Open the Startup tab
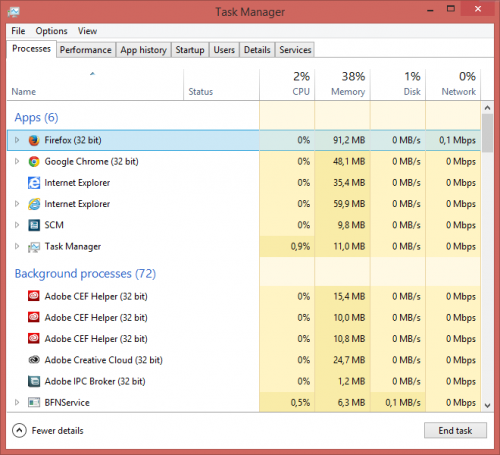 click(190, 50)
